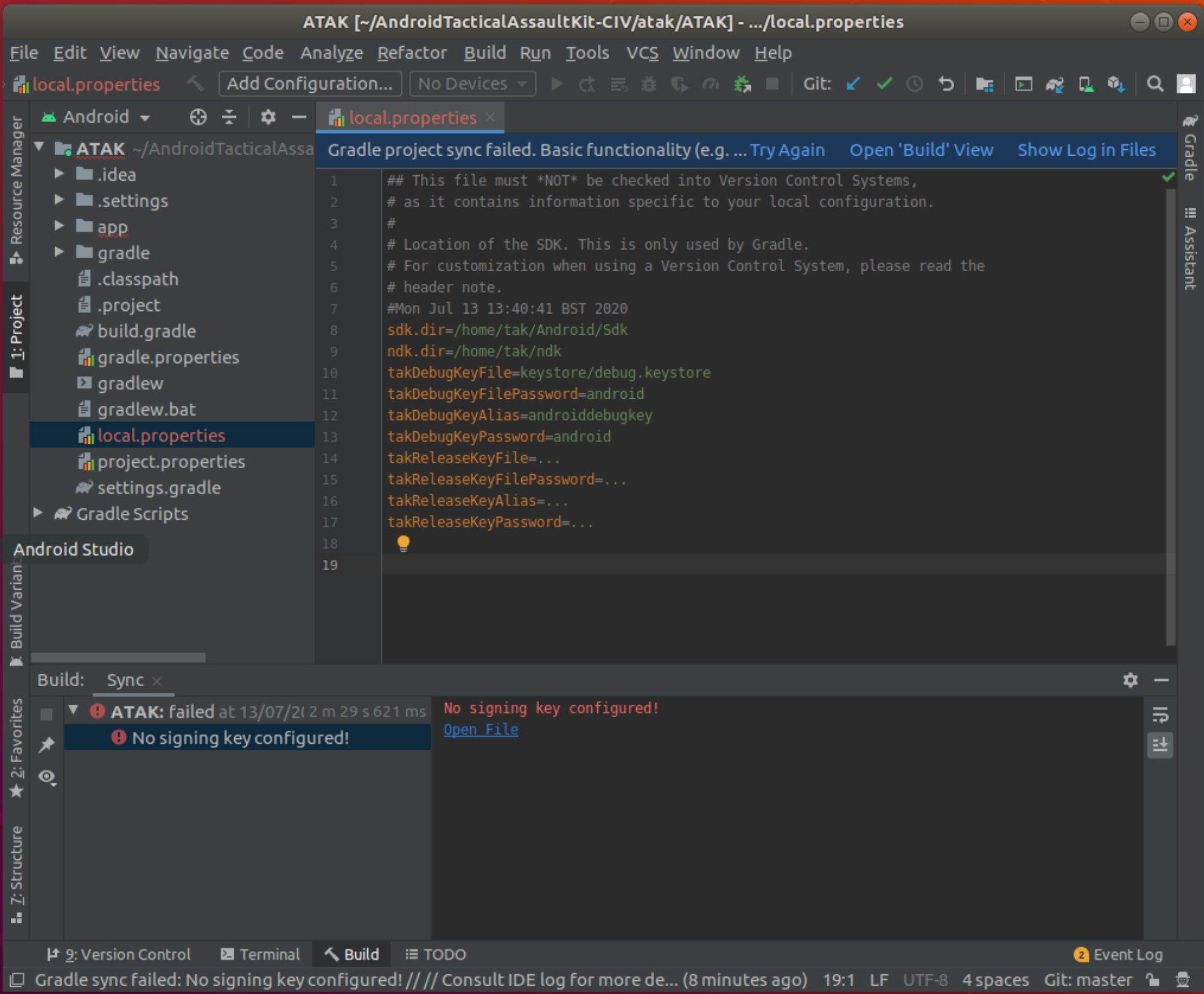Click the Project panel horizontal scrollbar
1204x994 pixels.
pos(118,657)
